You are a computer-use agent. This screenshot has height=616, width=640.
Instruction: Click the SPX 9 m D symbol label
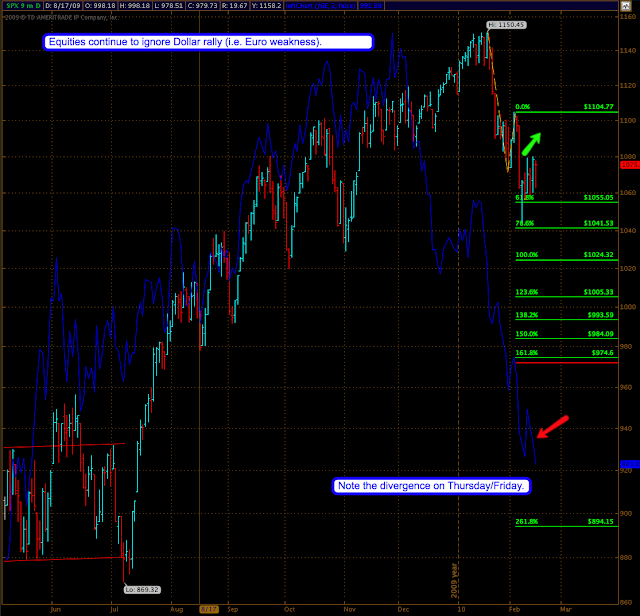click(23, 6)
